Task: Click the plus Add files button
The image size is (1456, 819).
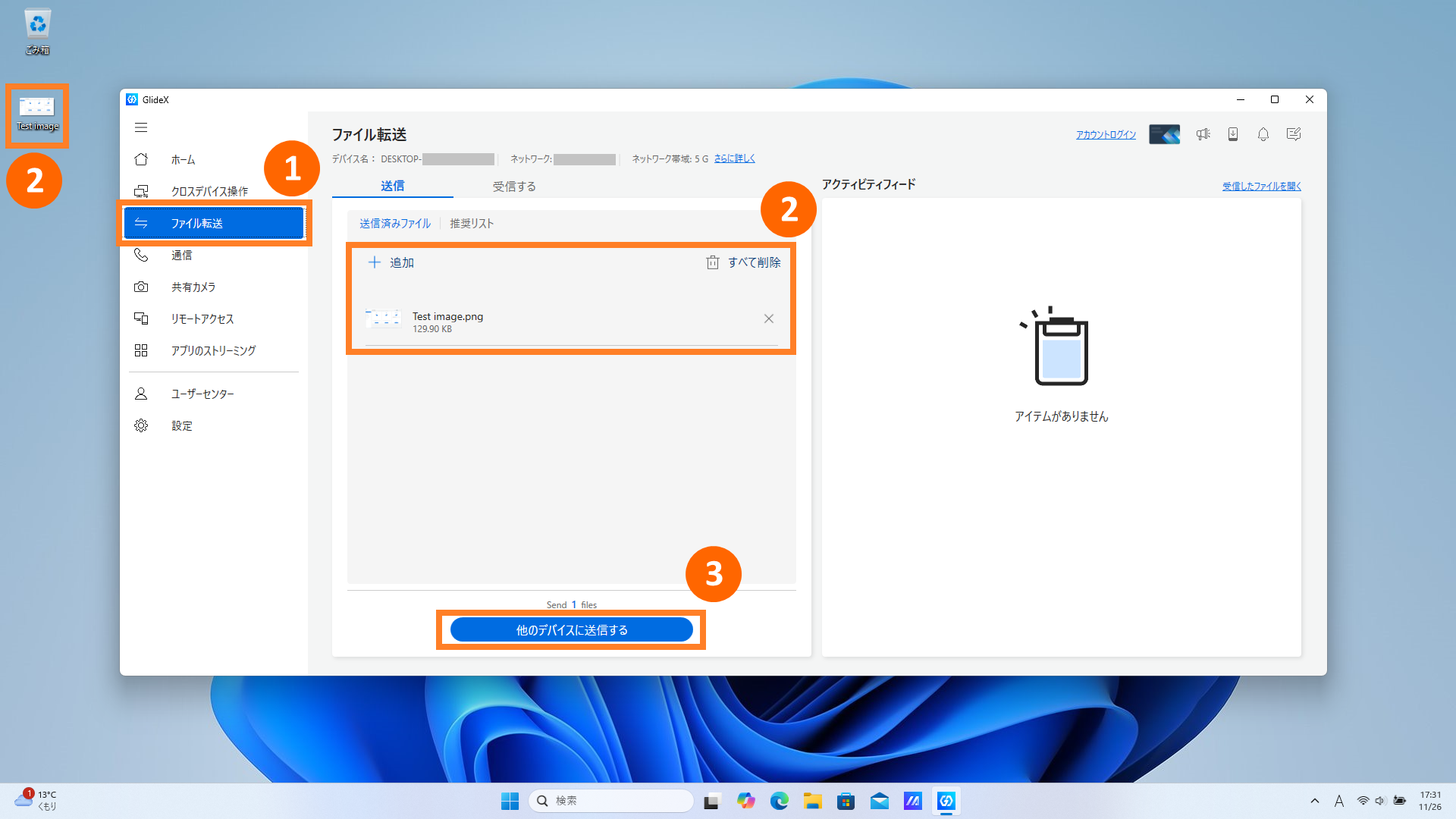Action: pos(391,262)
